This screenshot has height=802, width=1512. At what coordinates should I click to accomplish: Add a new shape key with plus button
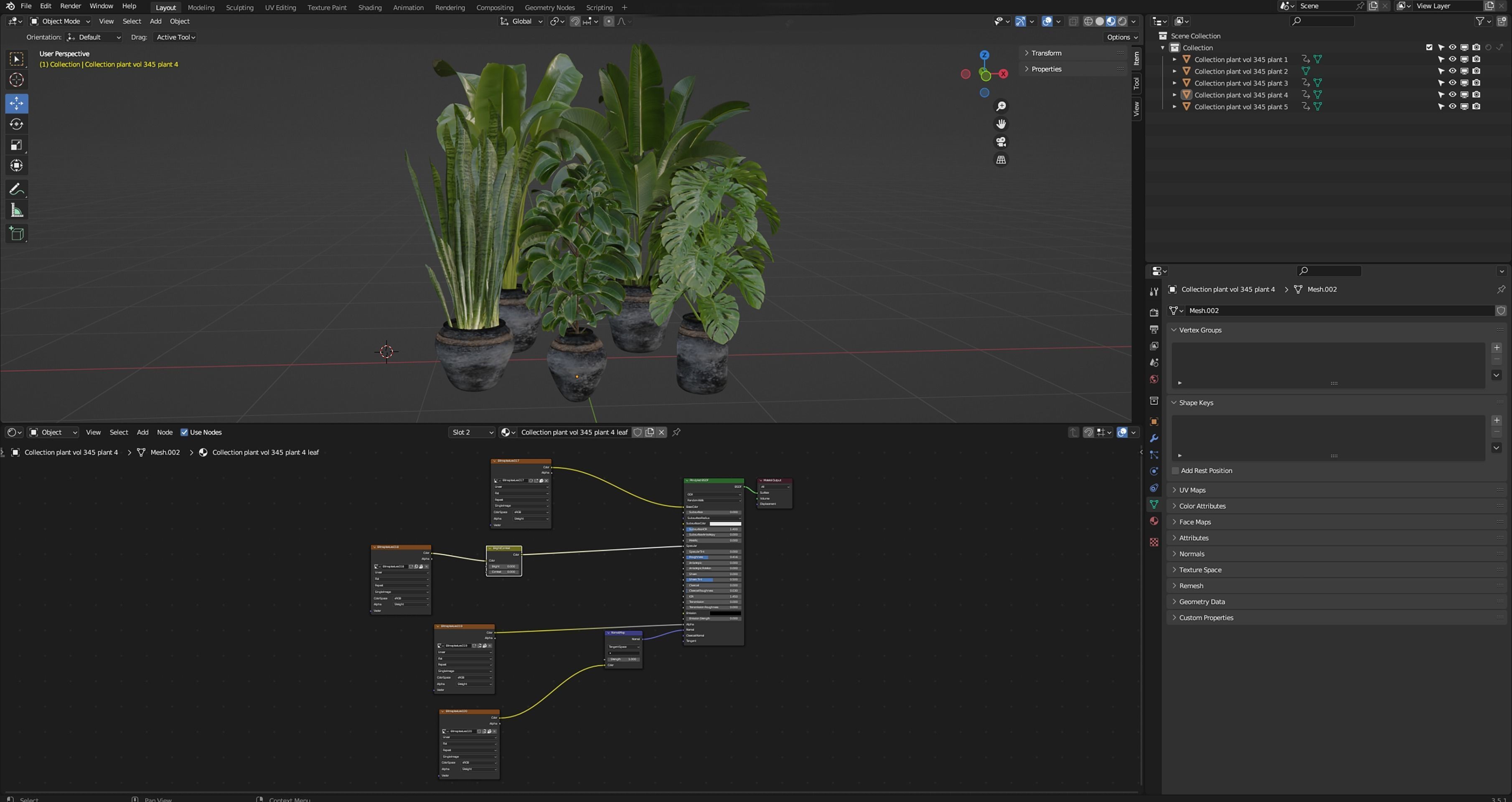coord(1497,420)
